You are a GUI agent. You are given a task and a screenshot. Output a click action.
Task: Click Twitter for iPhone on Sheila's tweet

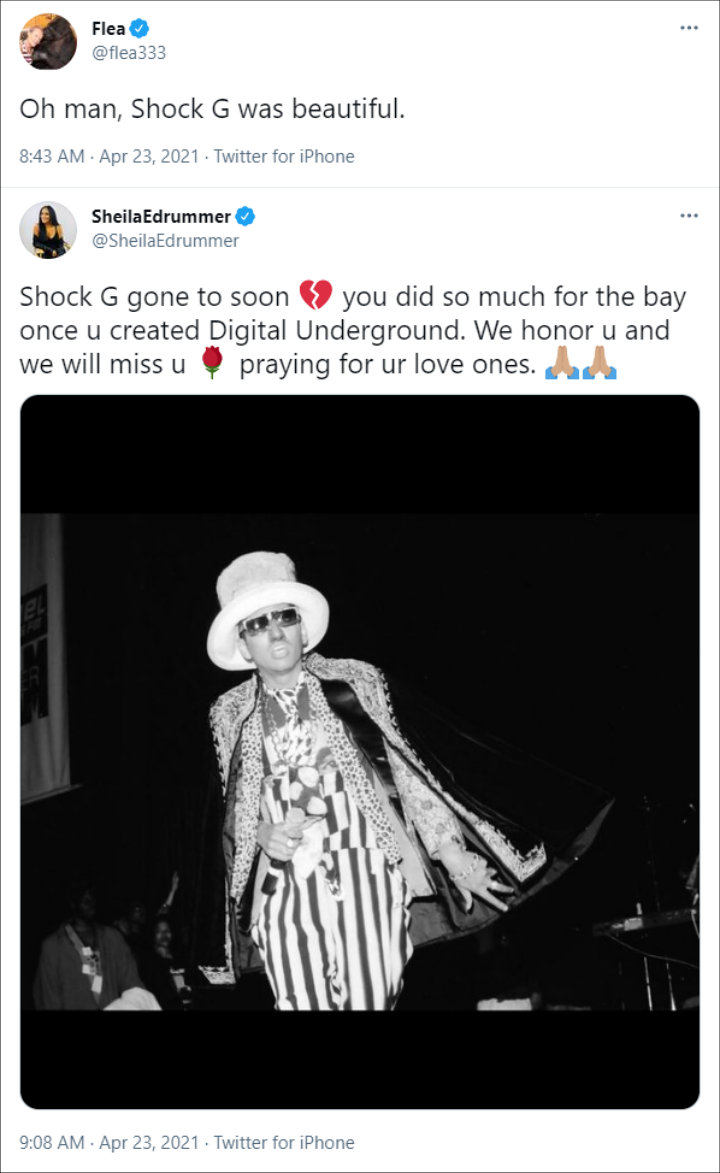(284, 1142)
